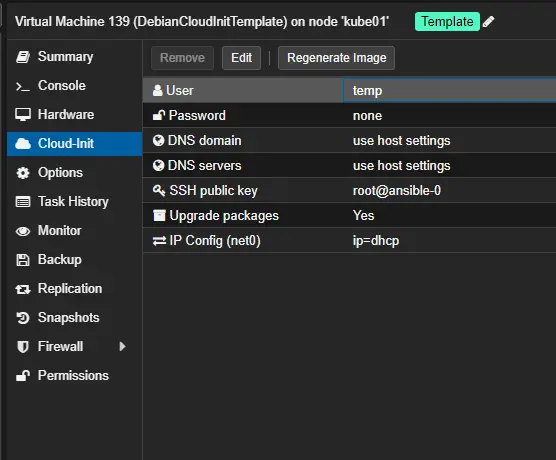
Task: Switch to the Hardware tab
Action: click(x=74, y=115)
